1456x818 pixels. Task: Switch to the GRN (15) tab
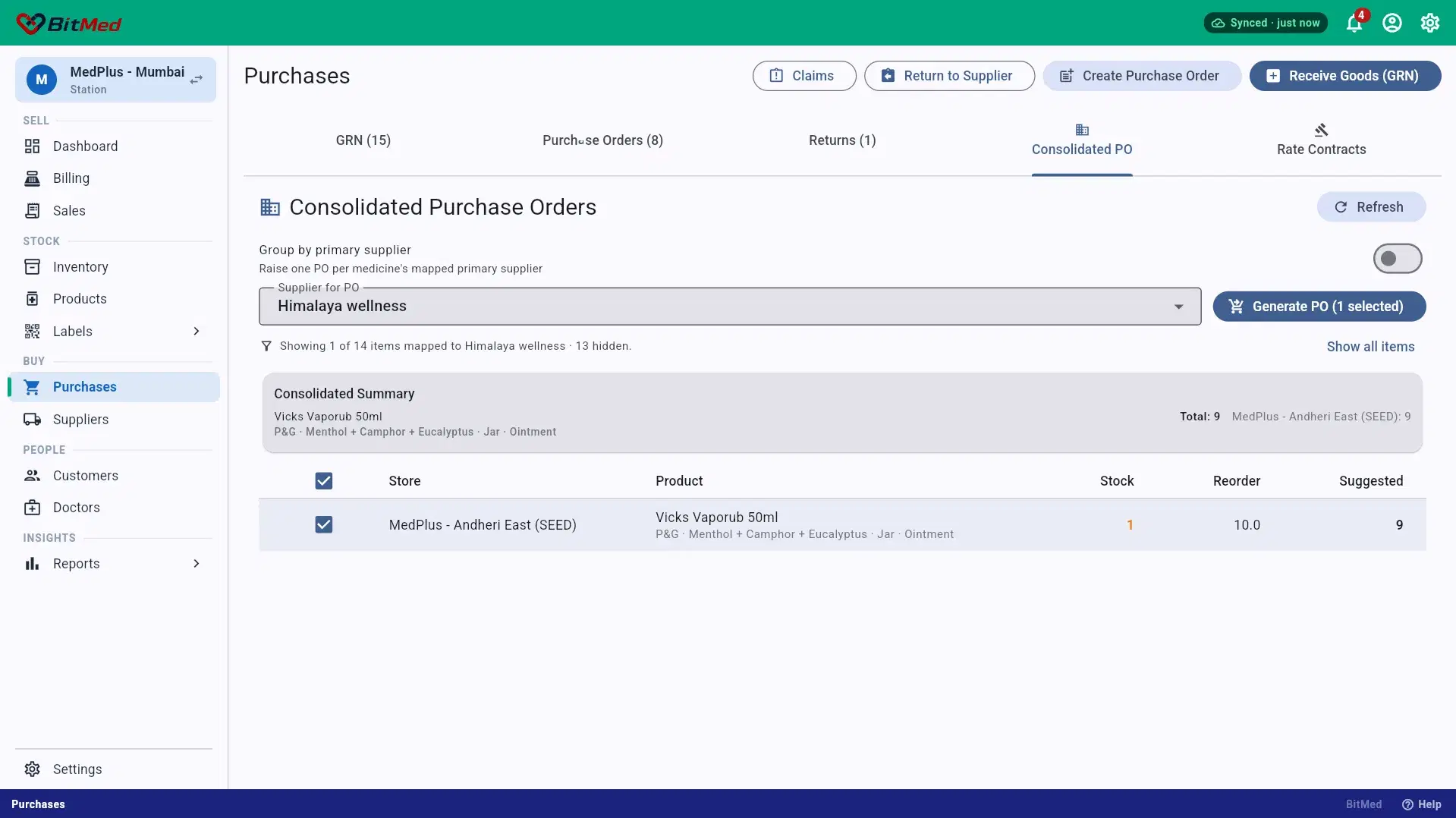363,140
